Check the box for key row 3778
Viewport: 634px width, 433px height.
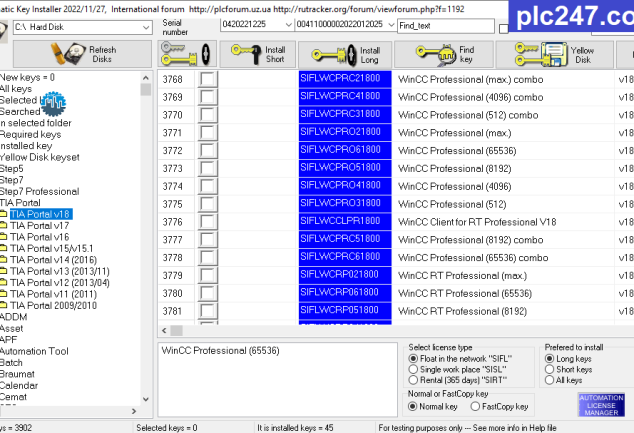pos(207,258)
